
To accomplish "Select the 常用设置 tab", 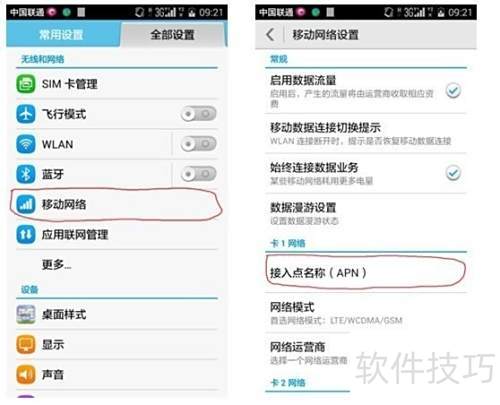I will [61, 35].
